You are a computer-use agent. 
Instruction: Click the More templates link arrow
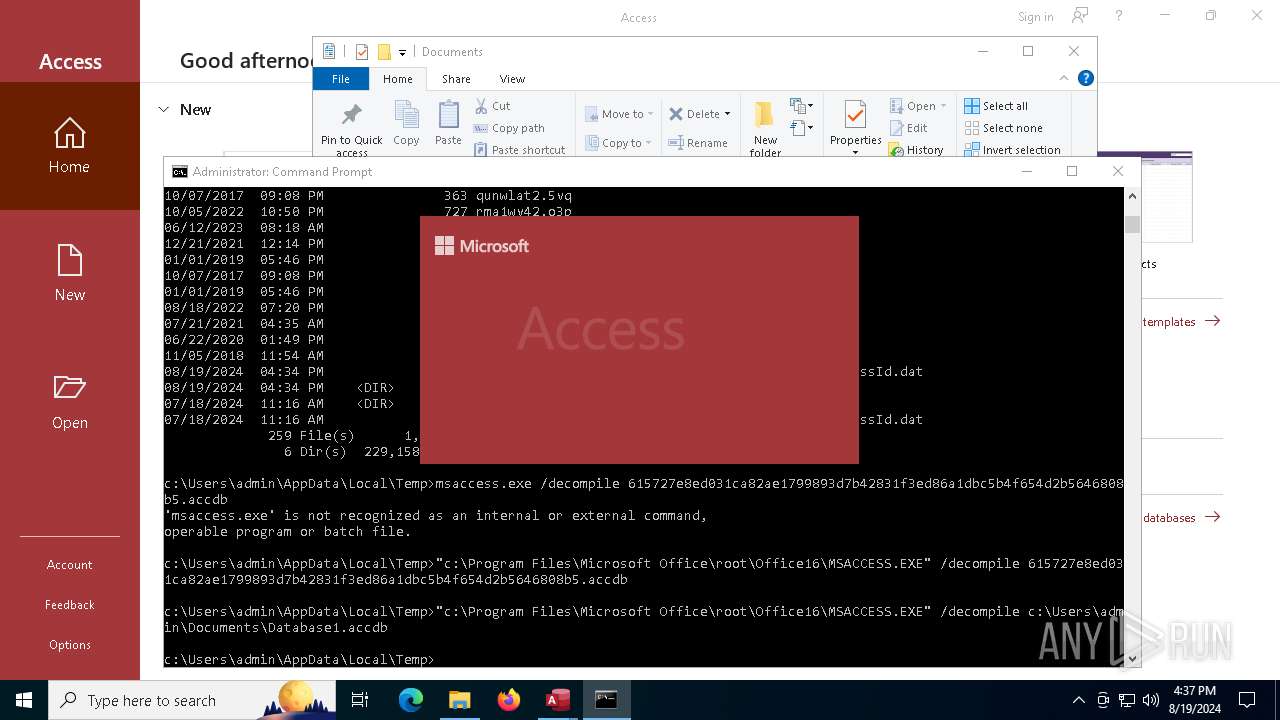tap(1213, 321)
